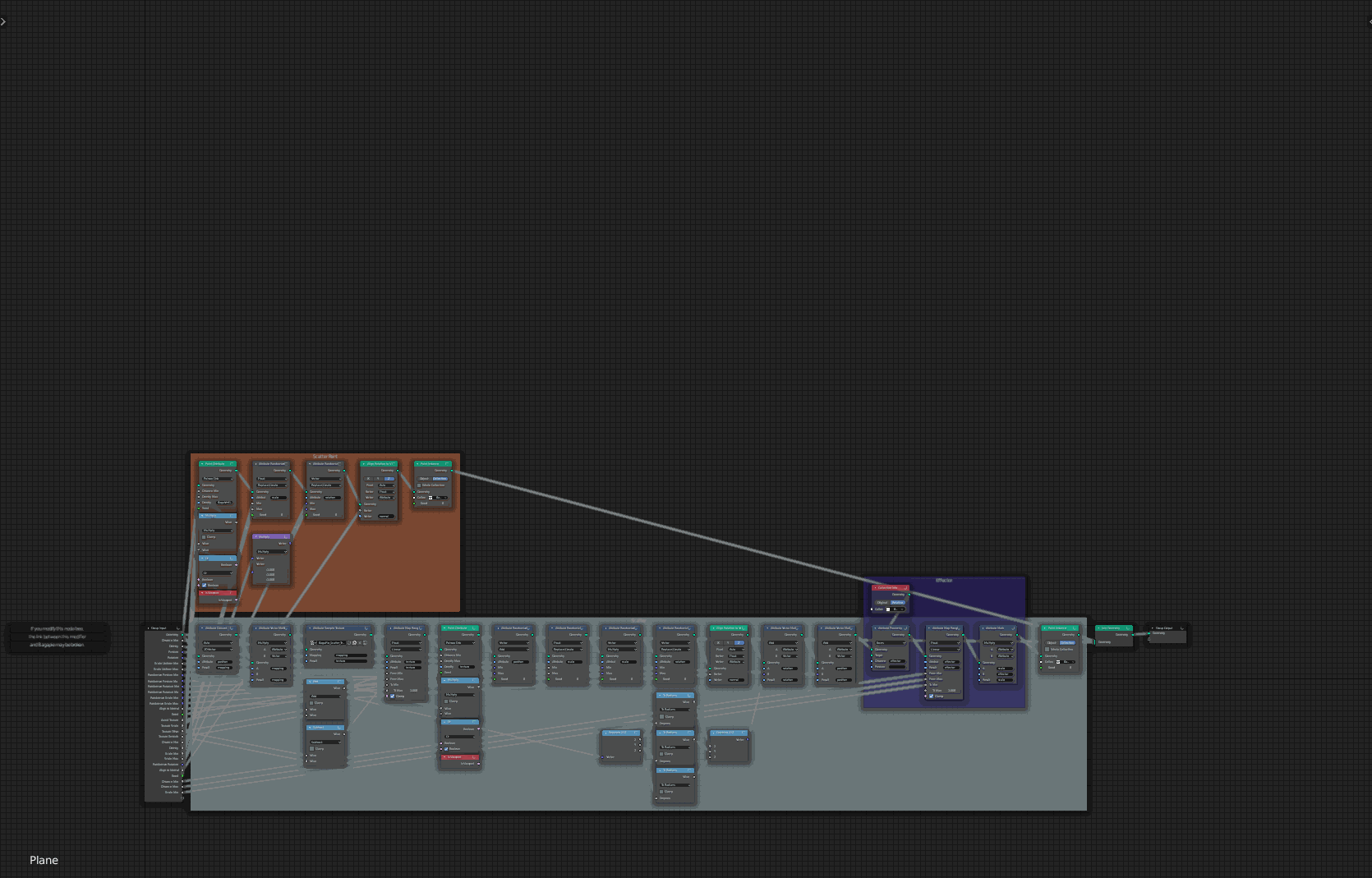Click the texture browse icon in Attribute Sample Texture
1372x878 pixels.
(313, 642)
